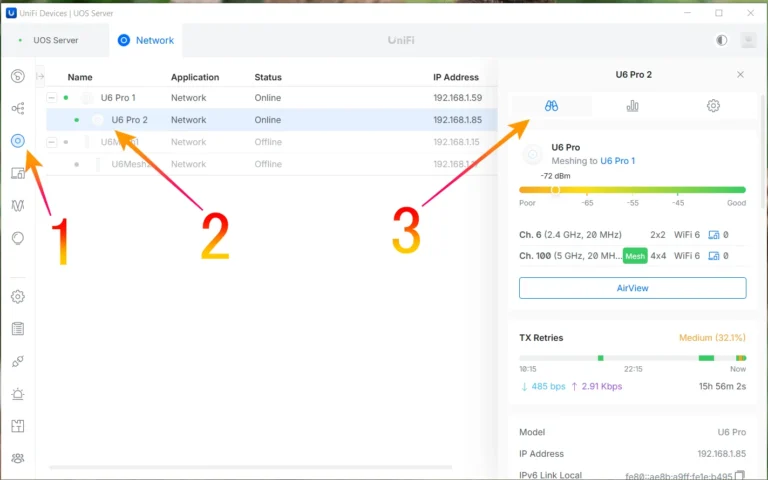Image resolution: width=768 pixels, height=480 pixels.
Task: Select the Network tab
Action: pyautogui.click(x=146, y=40)
